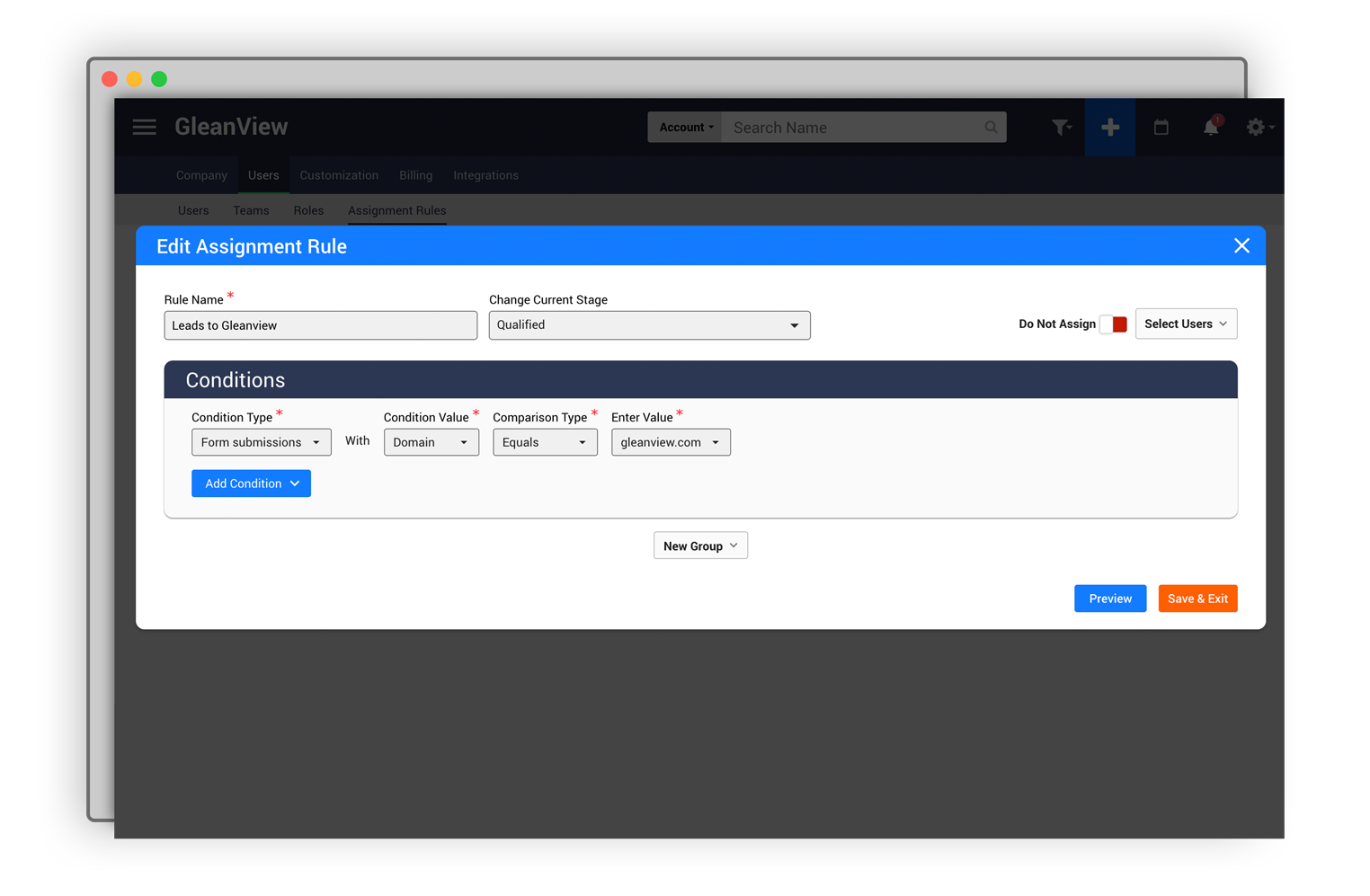Open the filter funnel icon

[x=1062, y=128]
